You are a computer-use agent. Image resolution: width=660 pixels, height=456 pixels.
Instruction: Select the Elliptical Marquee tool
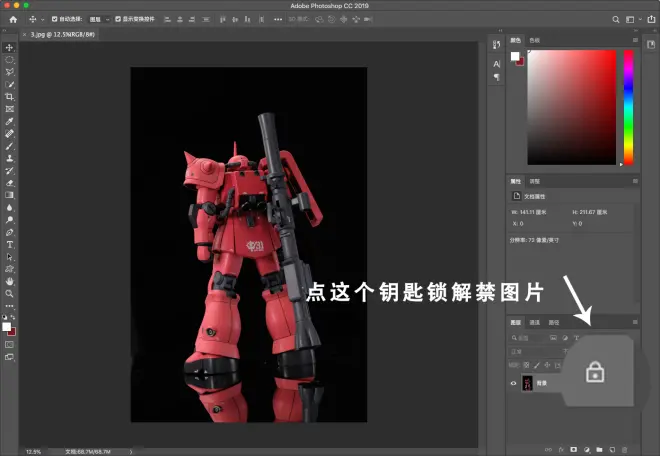pyautogui.click(x=9, y=60)
